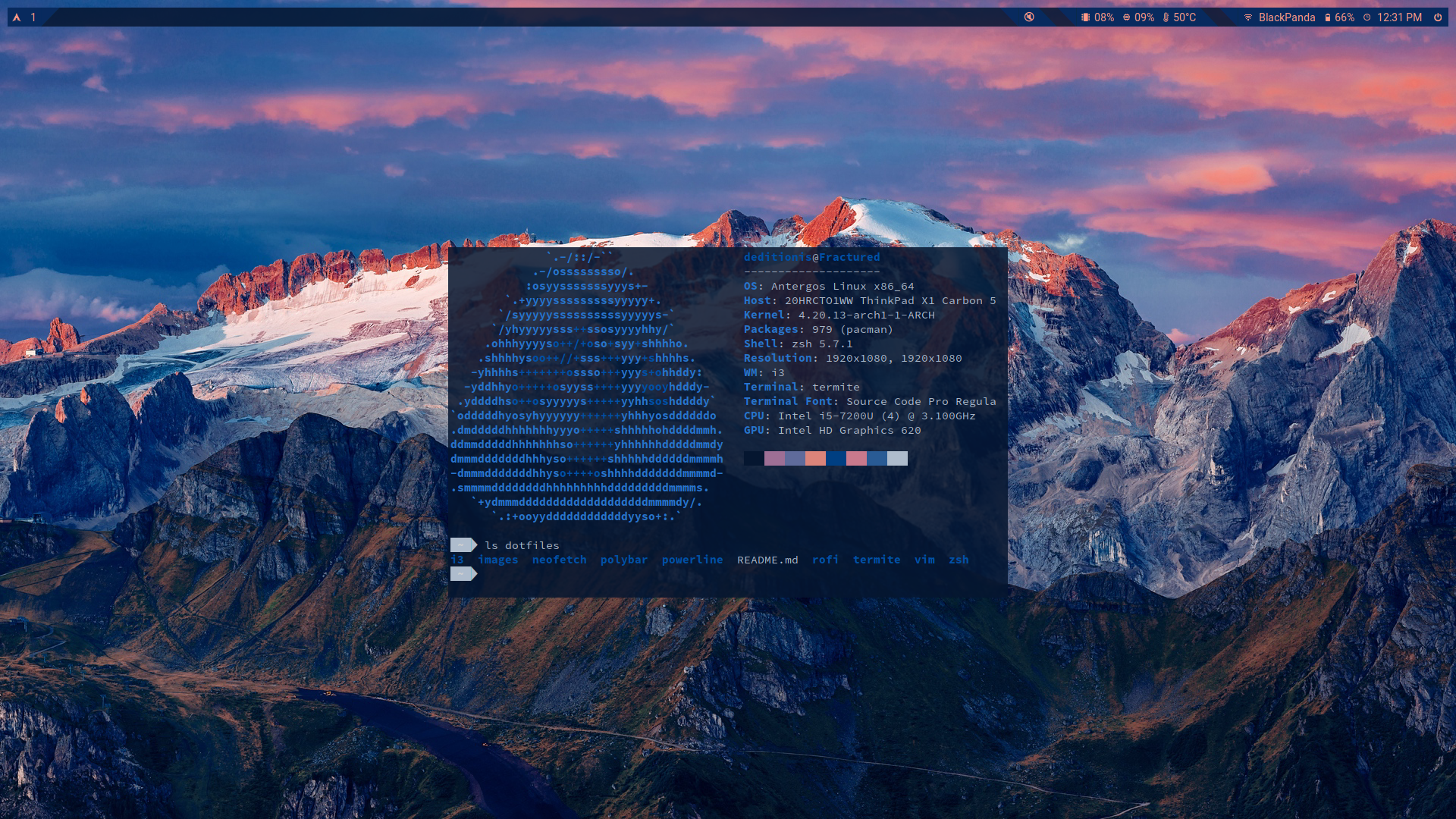Click the thermometer temperature icon
The height and width of the screenshot is (819, 1456).
coord(1166,17)
